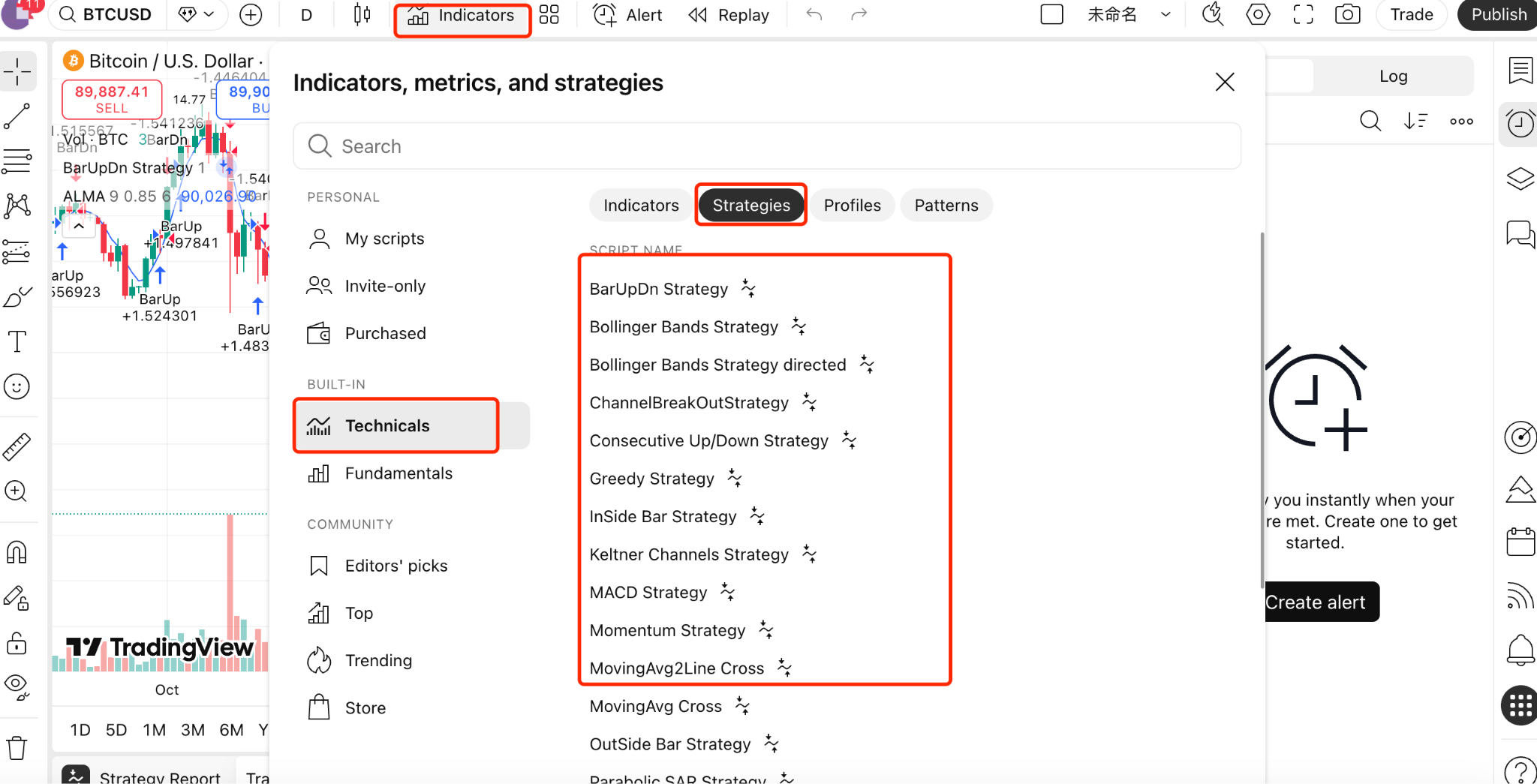Open the Log tab in alerts panel
Screen dimensions: 1537x784
[x=1393, y=76]
